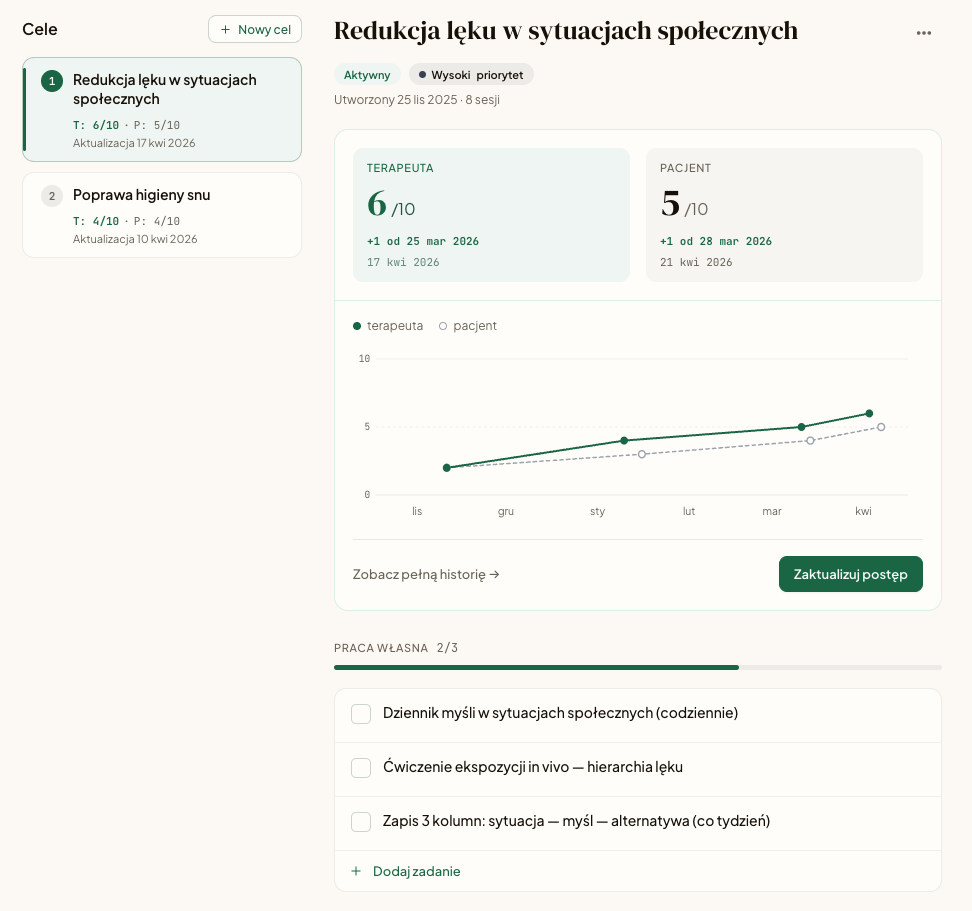Check the Ćwiczenie ekspozycji in vivo checkbox
This screenshot has width=972, height=911.
point(361,768)
